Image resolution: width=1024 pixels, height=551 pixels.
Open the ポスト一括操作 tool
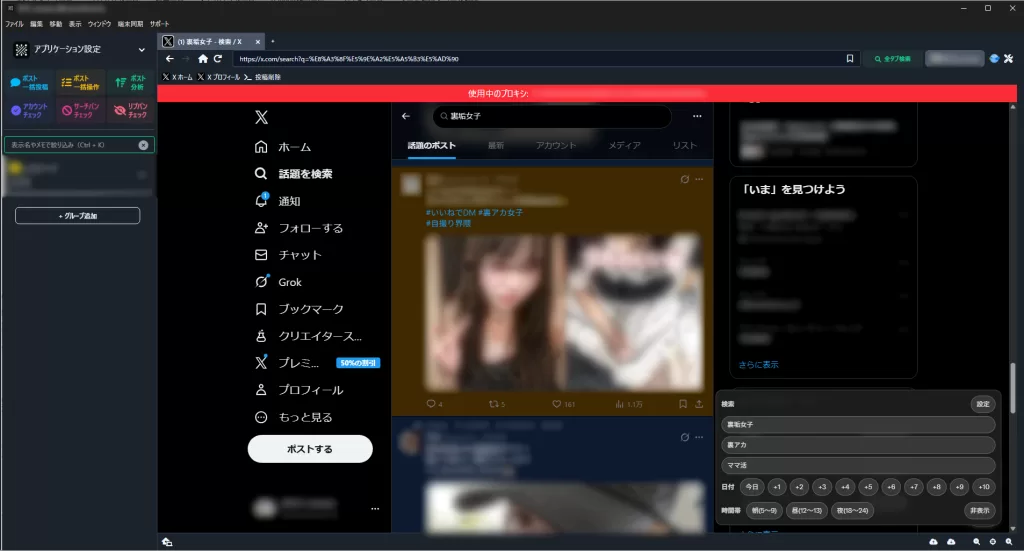(x=80, y=82)
